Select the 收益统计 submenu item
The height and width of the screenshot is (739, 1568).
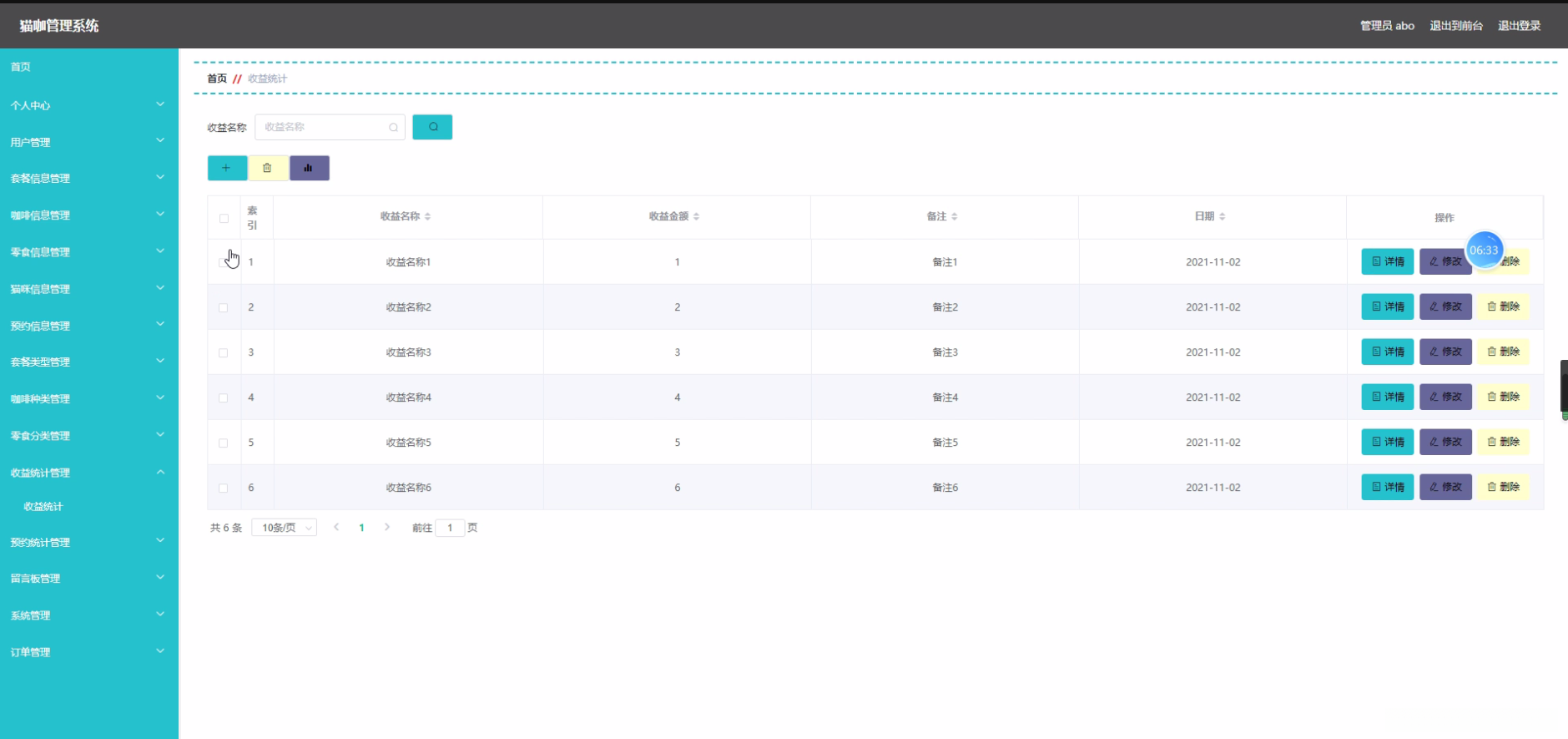pos(43,506)
